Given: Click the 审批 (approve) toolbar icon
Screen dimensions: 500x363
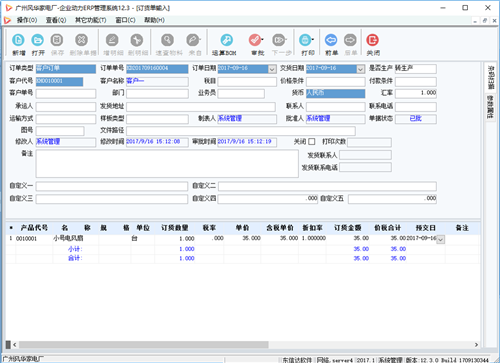Looking at the screenshot, I should tap(255, 40).
